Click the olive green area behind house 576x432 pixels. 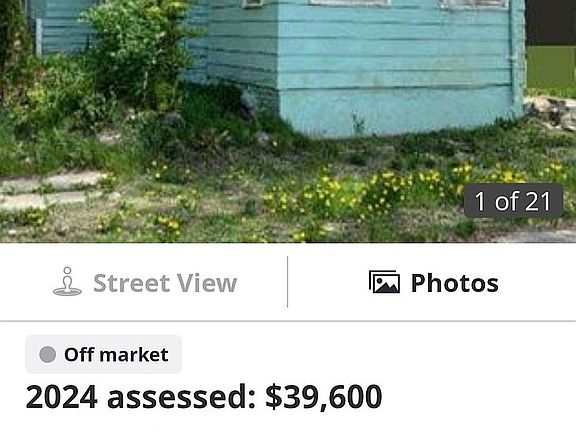point(551,68)
